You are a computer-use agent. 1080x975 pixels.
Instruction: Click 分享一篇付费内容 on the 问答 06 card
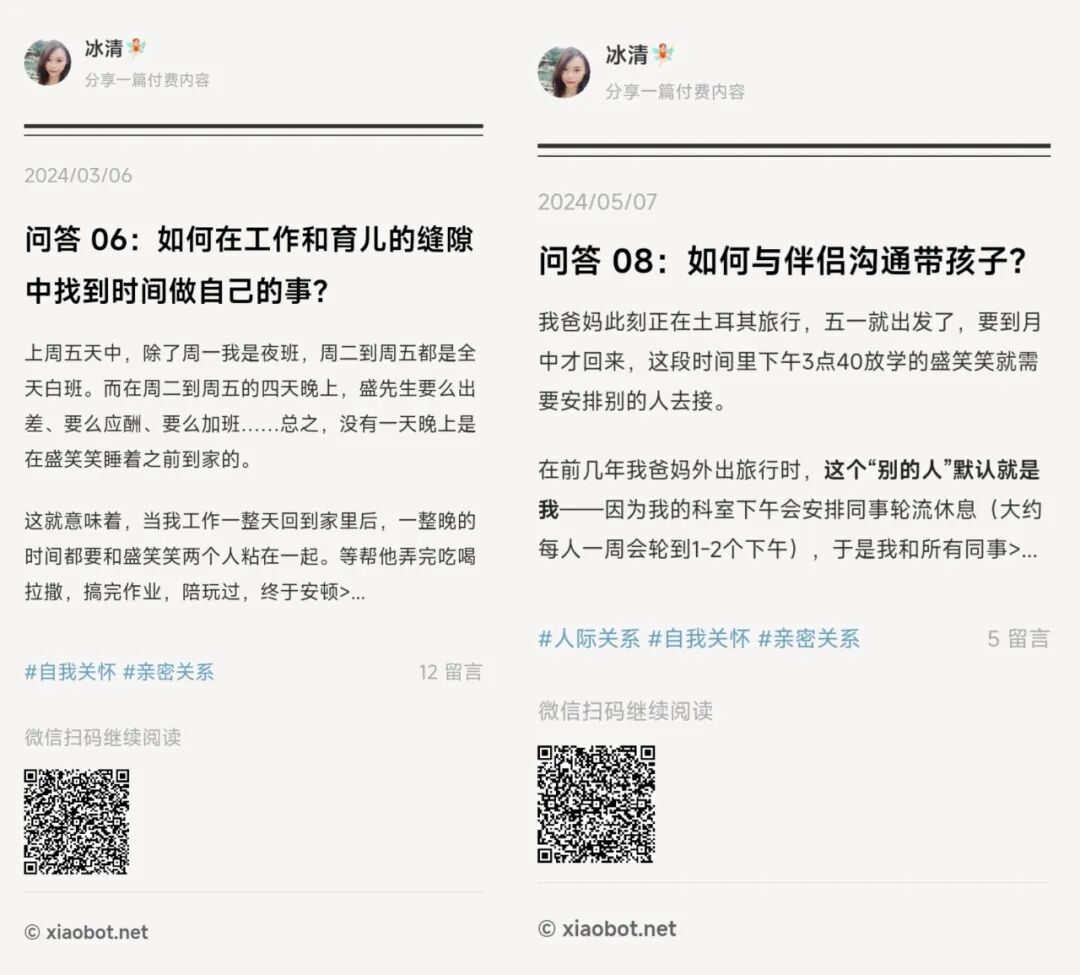147,80
